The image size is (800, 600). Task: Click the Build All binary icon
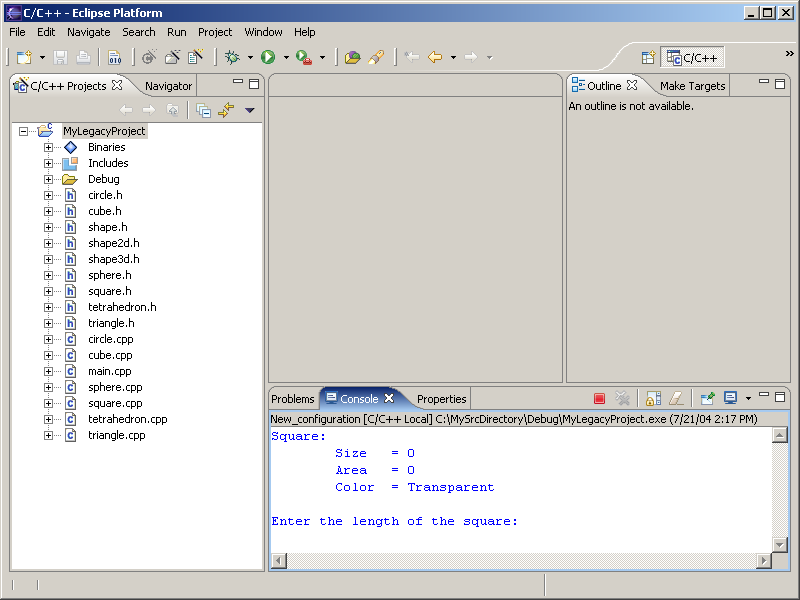pyautogui.click(x=114, y=58)
